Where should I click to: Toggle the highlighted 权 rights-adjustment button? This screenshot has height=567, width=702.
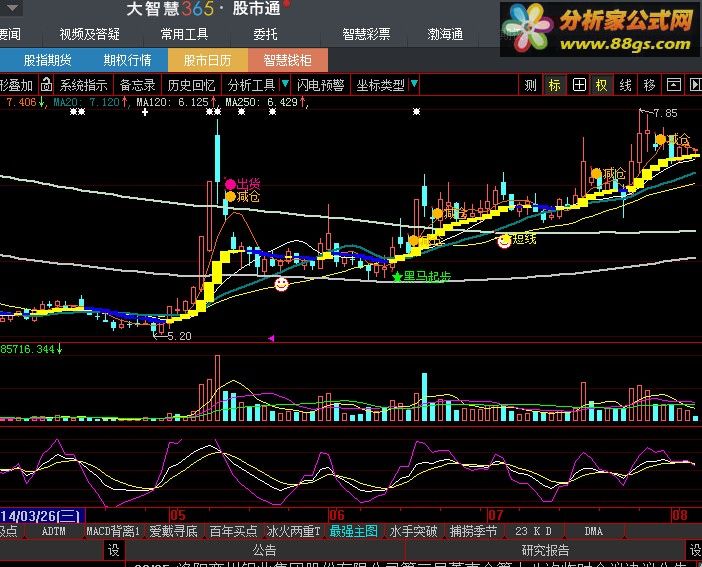601,85
